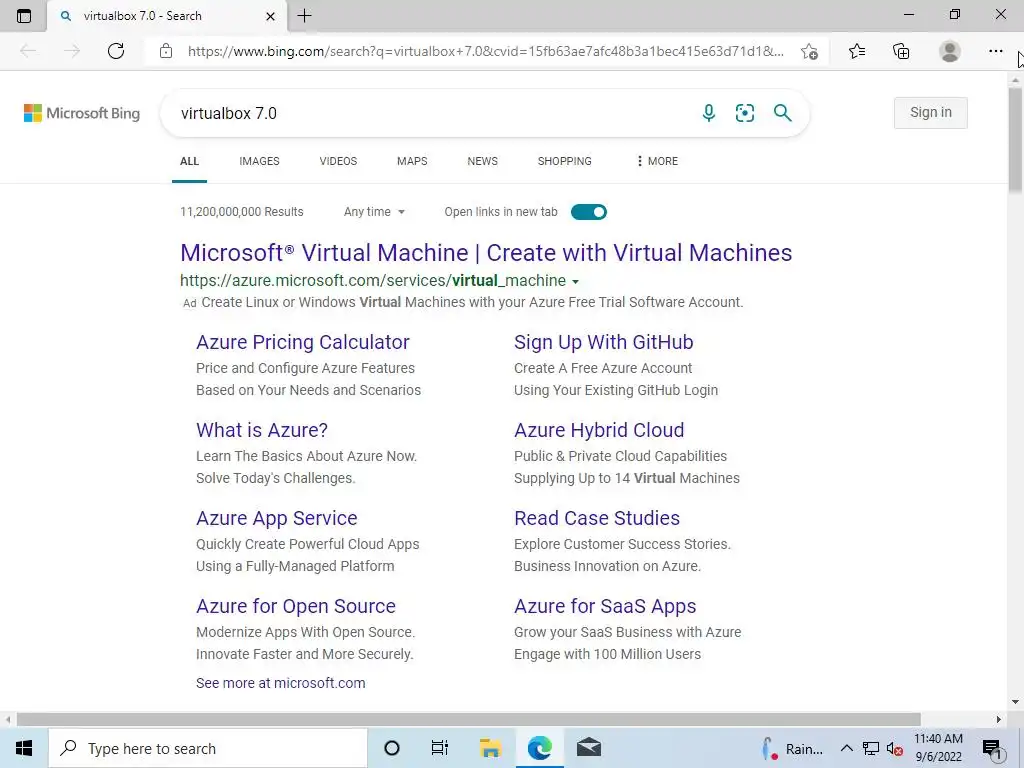The image size is (1024, 768).
Task: Open Azure Pricing Calculator link
Action: (x=303, y=342)
